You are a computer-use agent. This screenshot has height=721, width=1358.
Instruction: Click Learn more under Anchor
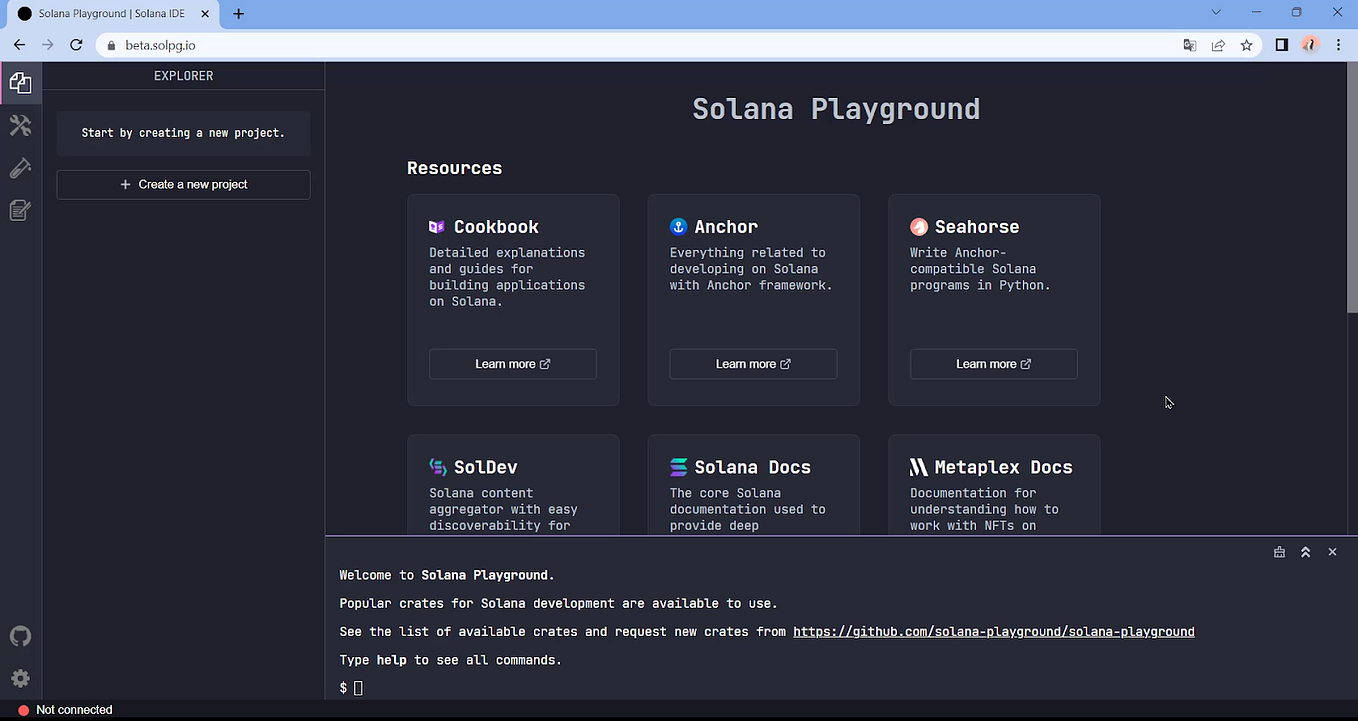753,363
